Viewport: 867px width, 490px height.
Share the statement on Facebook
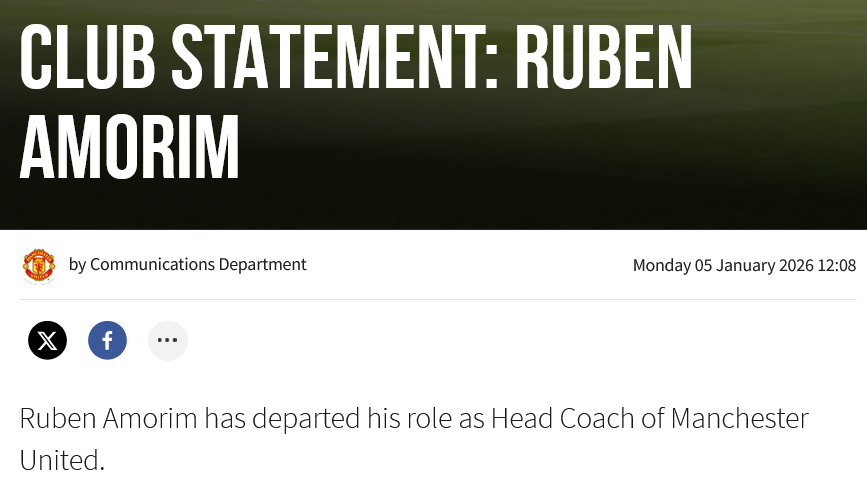pyautogui.click(x=107, y=341)
